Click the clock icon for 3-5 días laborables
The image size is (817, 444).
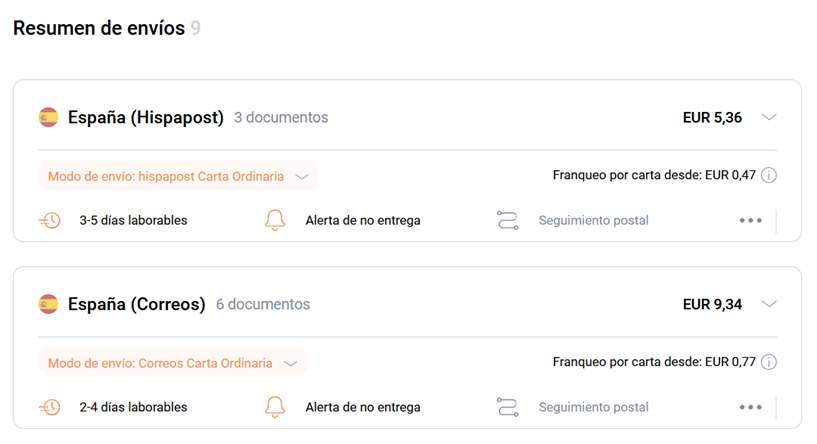point(50,220)
